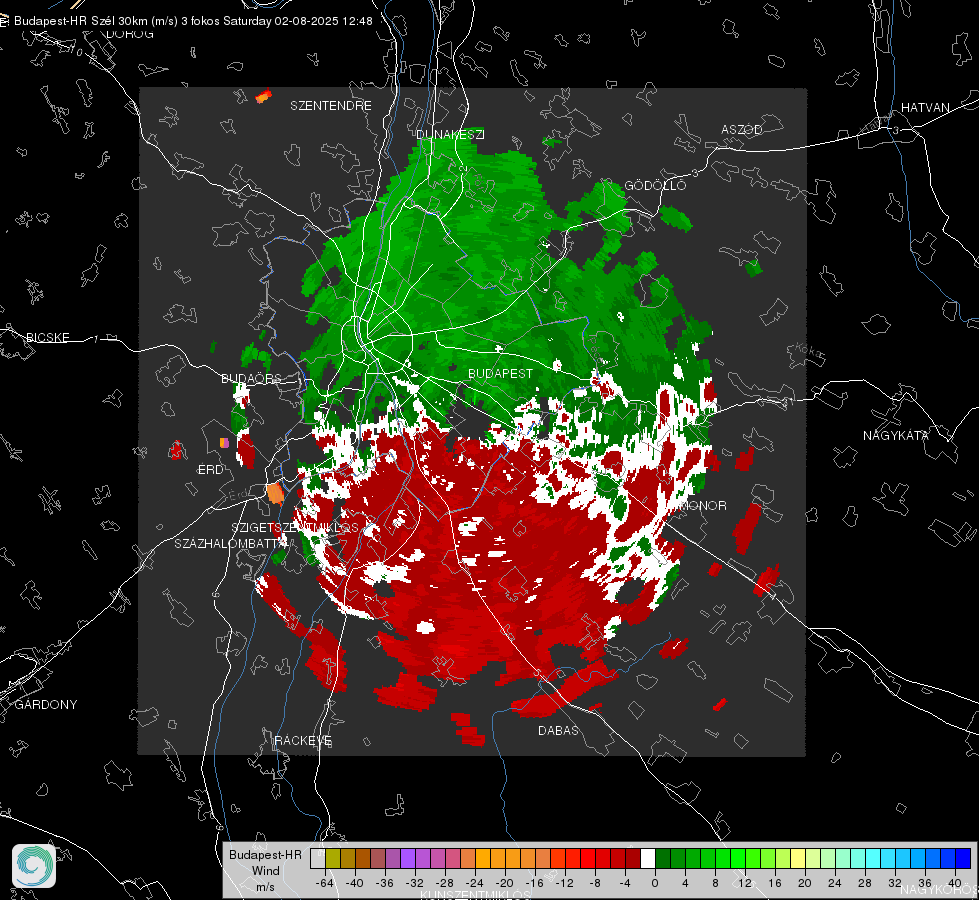The image size is (979, 900).
Task: Click the SZIGETSZENTMIKLÓS map label
Action: point(295,528)
